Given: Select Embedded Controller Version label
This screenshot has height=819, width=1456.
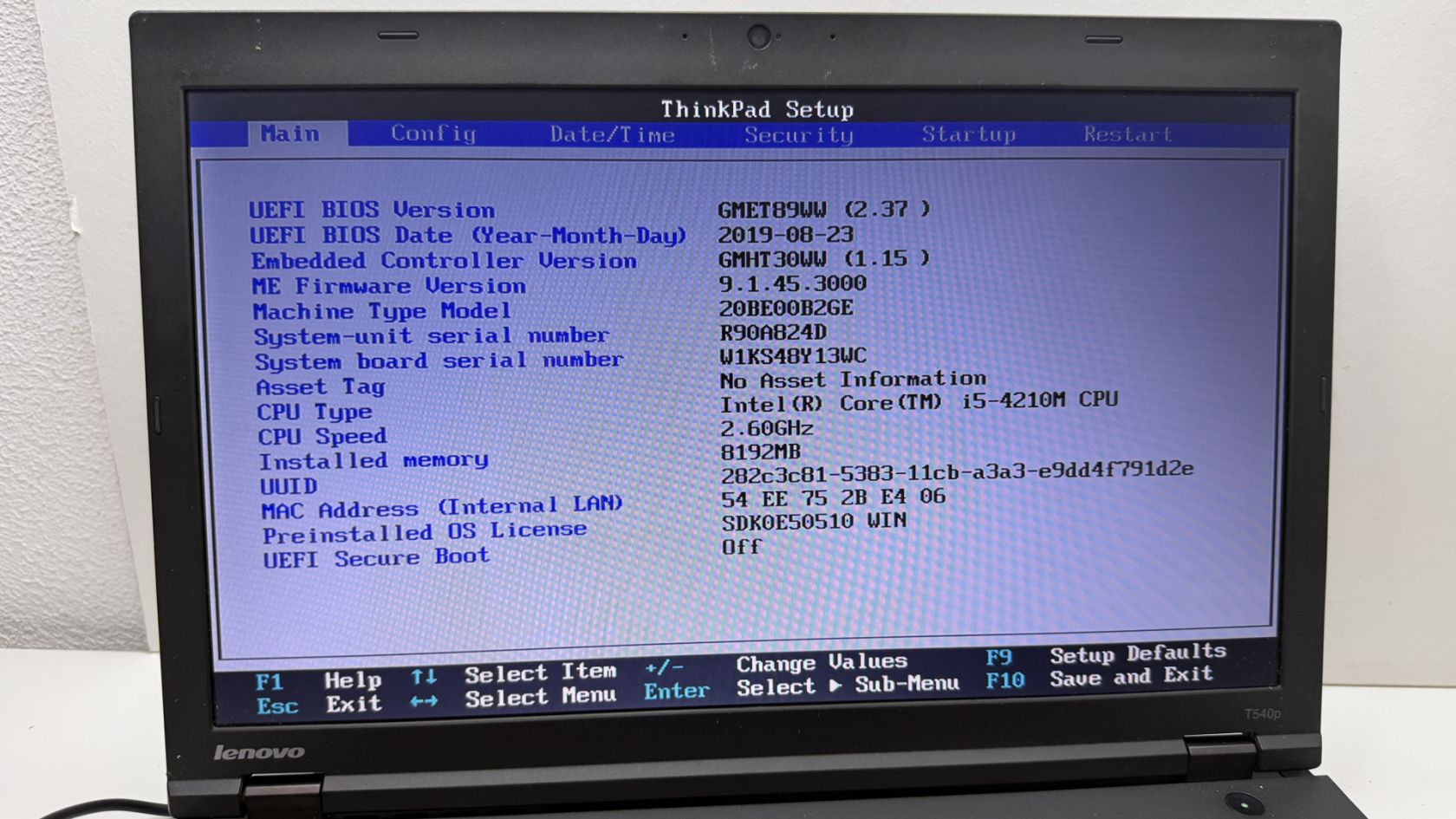Looking at the screenshot, I should (444, 260).
